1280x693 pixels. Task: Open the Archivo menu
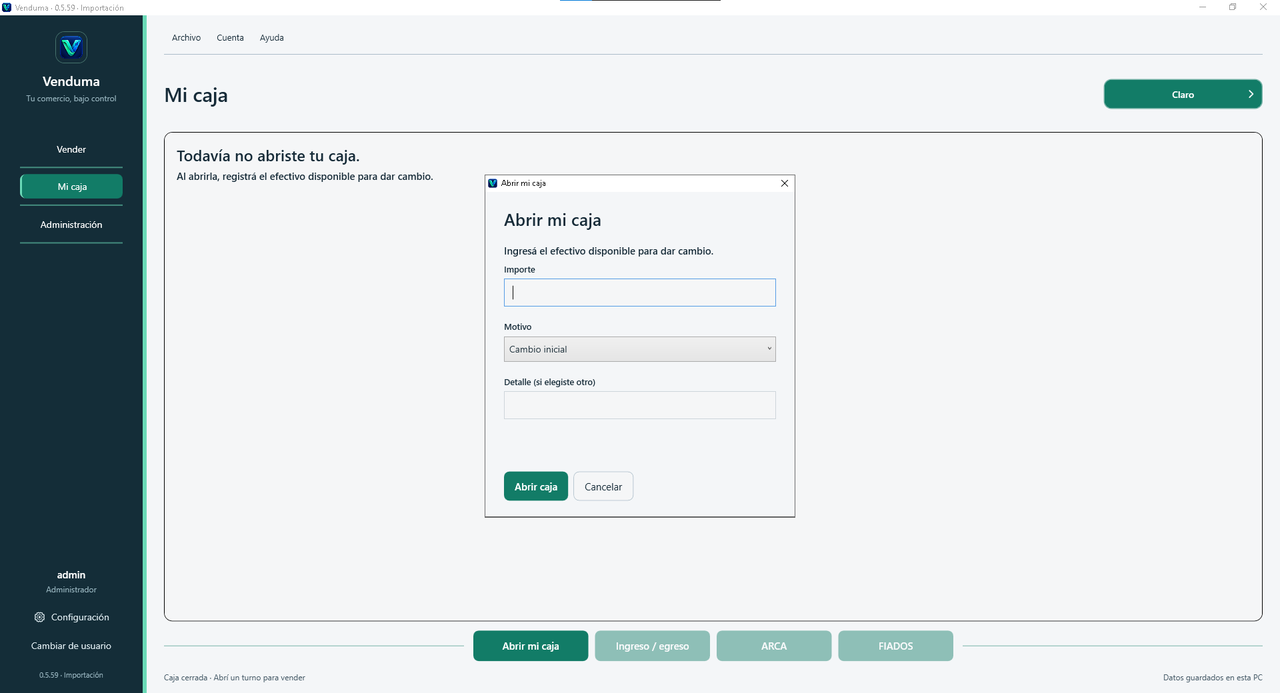coord(186,38)
